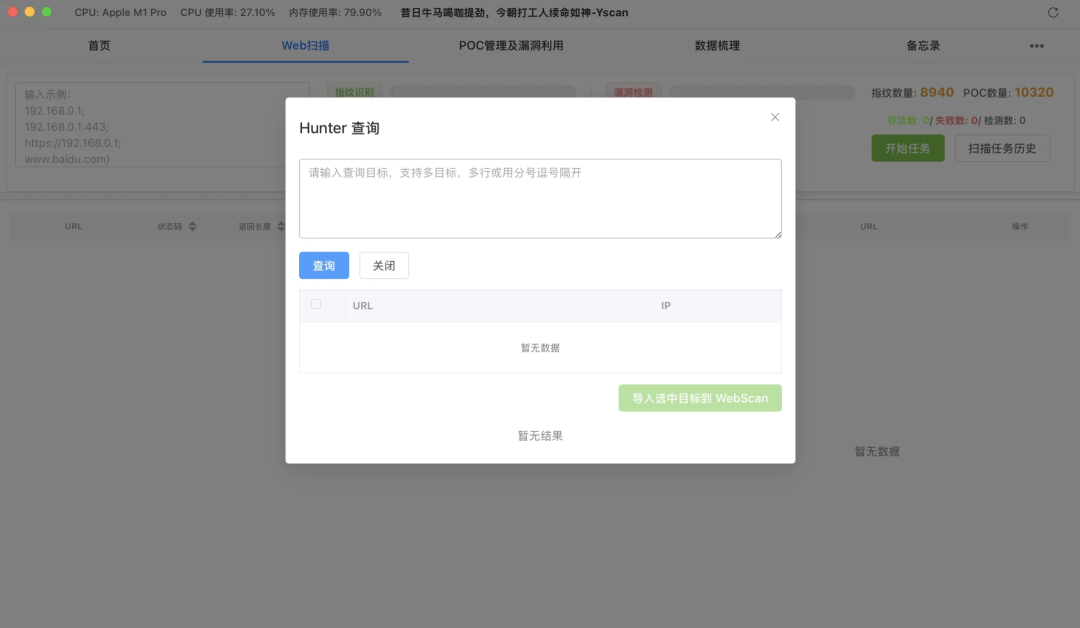Click the refresh icon in title bar
The width and height of the screenshot is (1080, 628).
point(1052,12)
